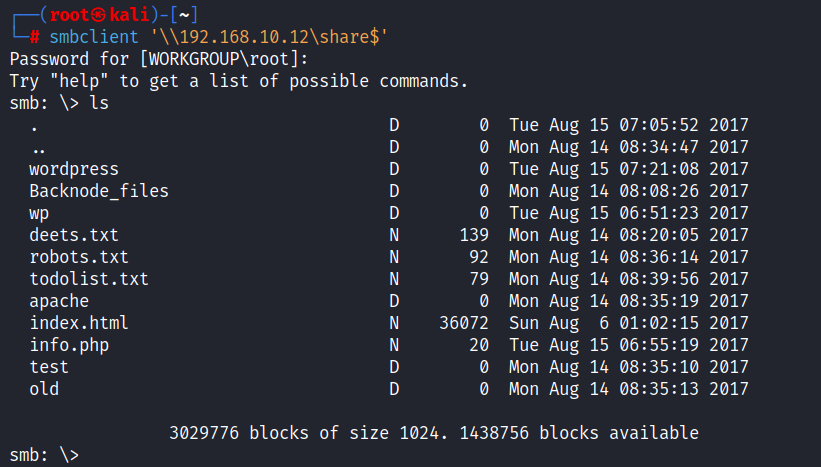Screen dimensions: 821x467
Task: Select the robots.txt filename
Action: (79, 257)
